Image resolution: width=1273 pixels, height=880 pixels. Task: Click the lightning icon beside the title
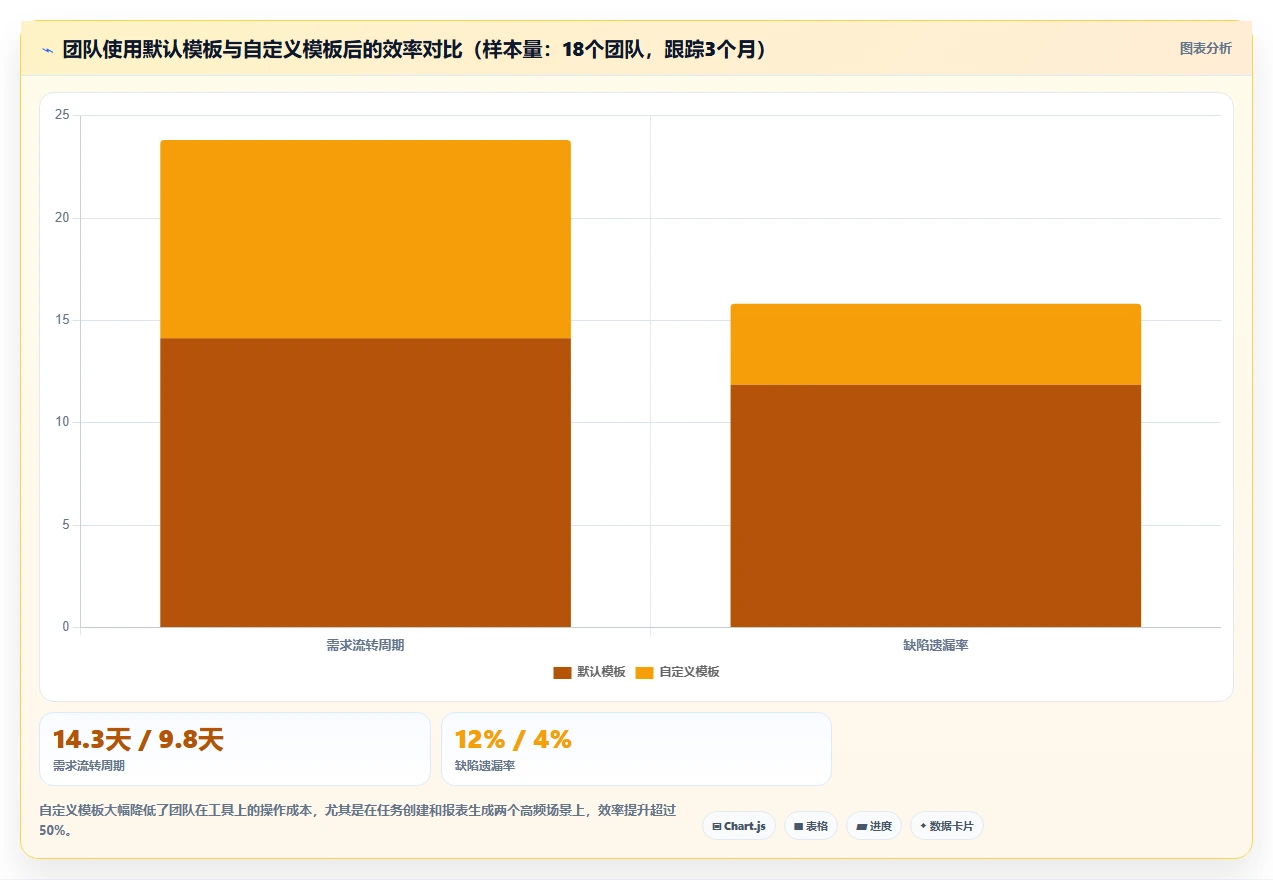coord(47,49)
